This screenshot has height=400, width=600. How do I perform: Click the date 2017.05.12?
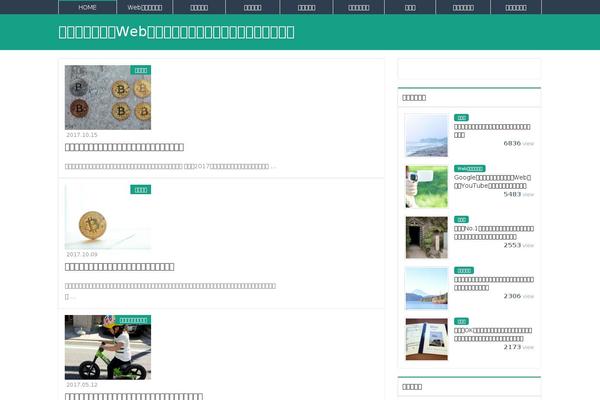pos(82,385)
